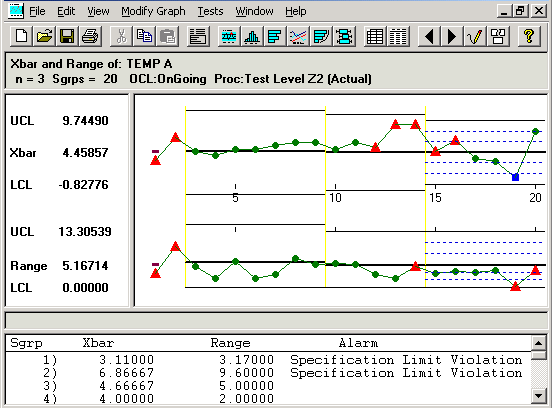This screenshot has width=552, height=408.
Task: Select Xbar UCL value 9.74490
Action: click(85, 121)
